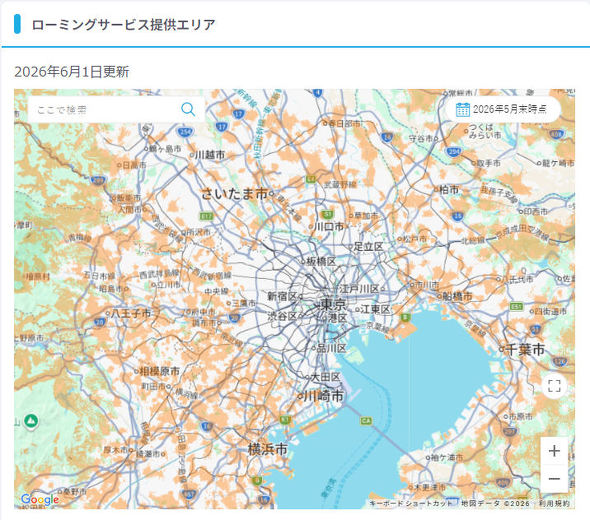This screenshot has width=590, height=520.
Task: Click the route 254 highway shield near 川越市
Action: [x=185, y=132]
